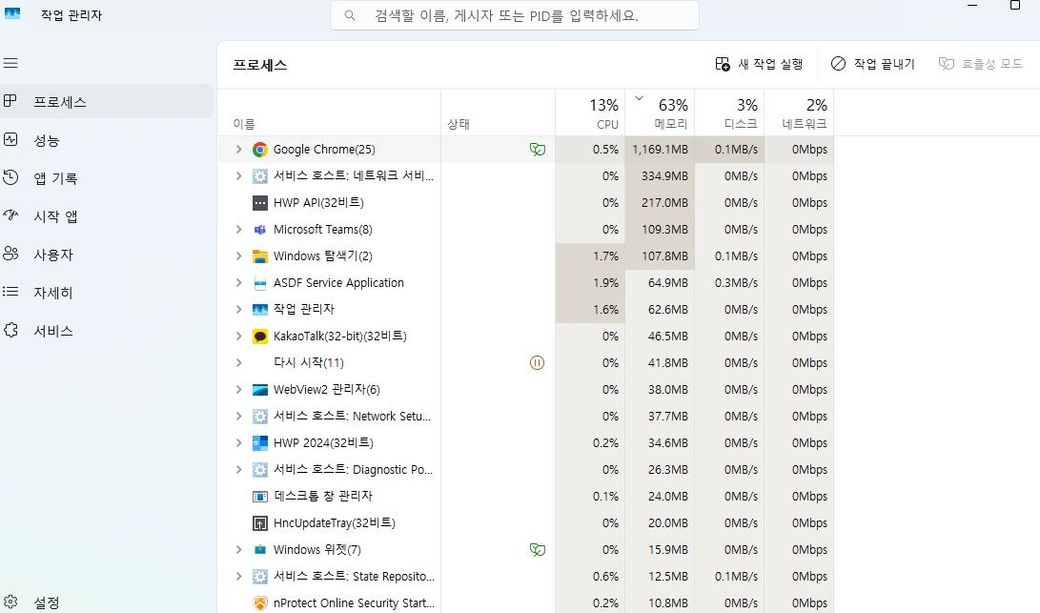This screenshot has height=613, width=1040.
Task: Click the Microsoft Teams process icon
Action: (260, 229)
